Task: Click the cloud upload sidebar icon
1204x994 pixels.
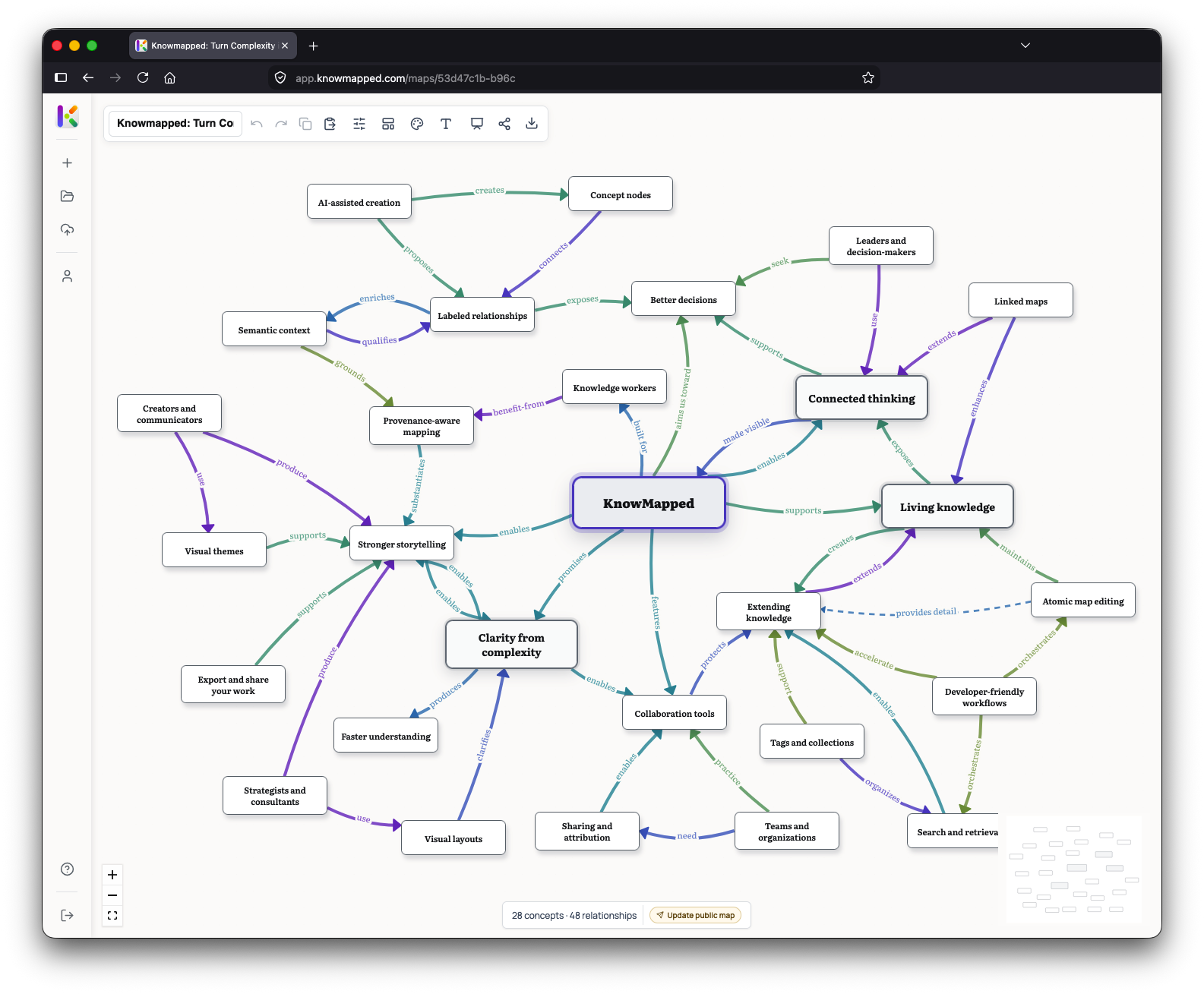Action: click(68, 229)
